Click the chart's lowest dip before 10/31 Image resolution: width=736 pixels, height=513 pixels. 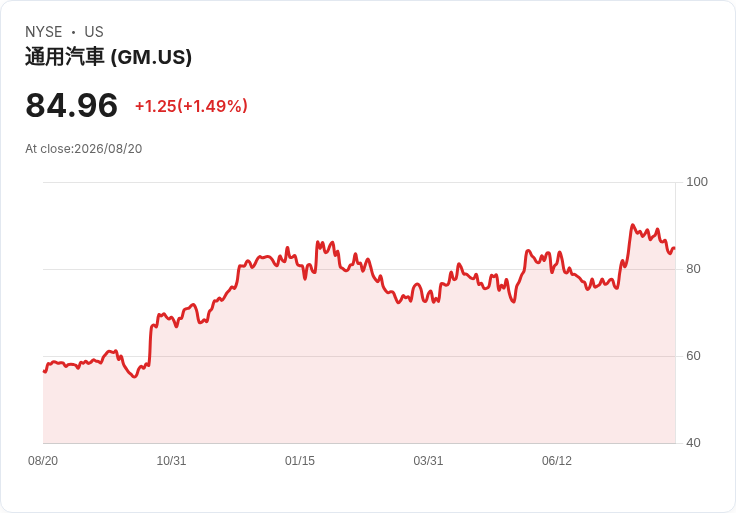point(135,376)
